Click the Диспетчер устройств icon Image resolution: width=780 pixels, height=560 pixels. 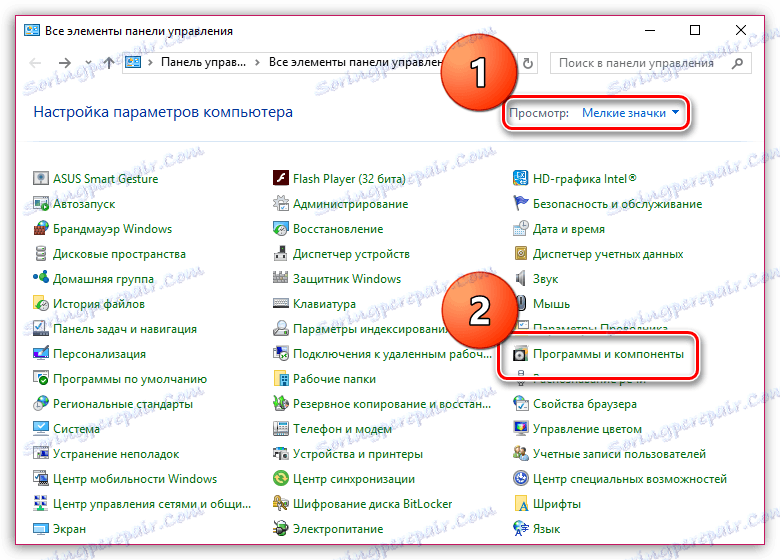click(x=281, y=254)
